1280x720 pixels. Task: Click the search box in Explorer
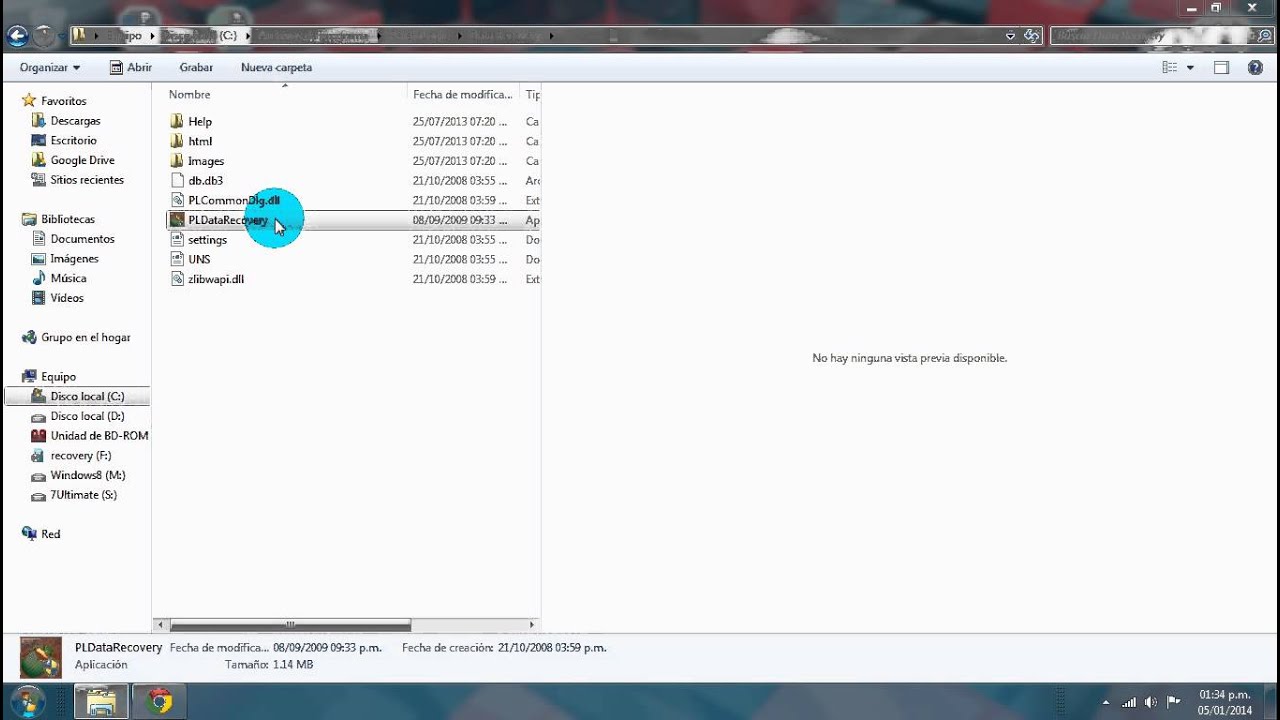1162,36
